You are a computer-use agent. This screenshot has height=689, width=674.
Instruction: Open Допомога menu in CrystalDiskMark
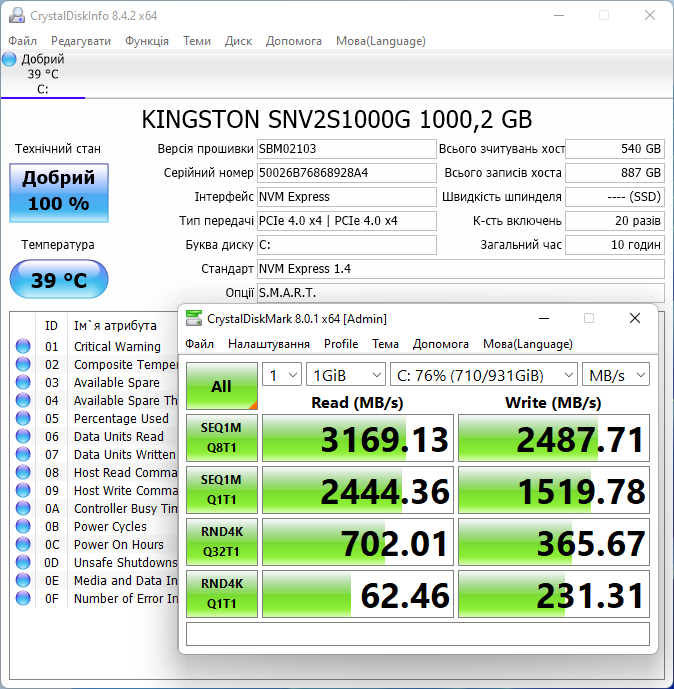pyautogui.click(x=441, y=344)
